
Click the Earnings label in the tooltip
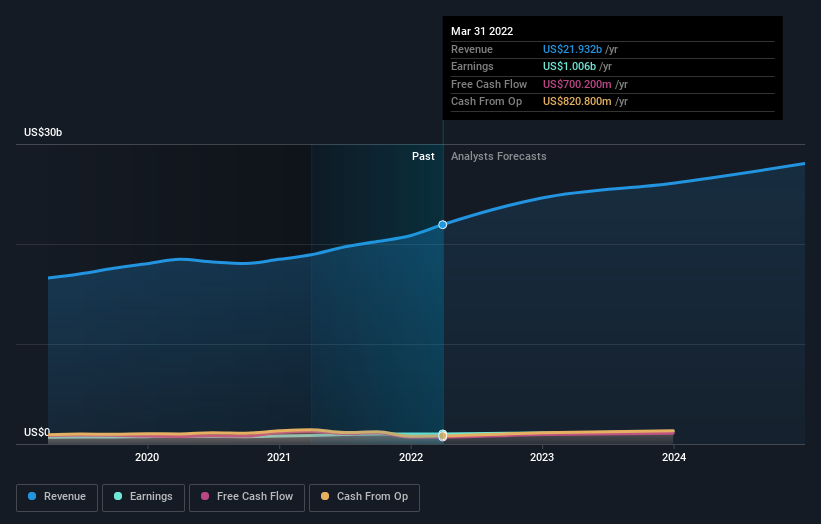point(472,66)
